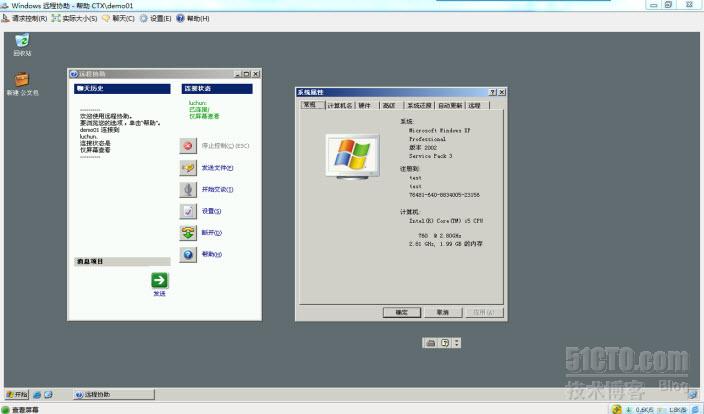Switch to the 高级 tab
This screenshot has height=414, width=704.
pos(389,106)
